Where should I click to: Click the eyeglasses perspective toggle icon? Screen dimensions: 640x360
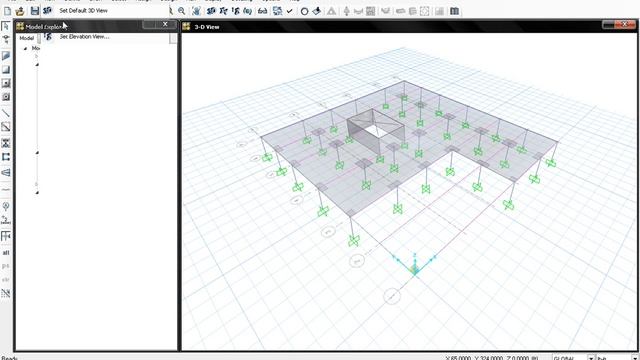pos(262,11)
